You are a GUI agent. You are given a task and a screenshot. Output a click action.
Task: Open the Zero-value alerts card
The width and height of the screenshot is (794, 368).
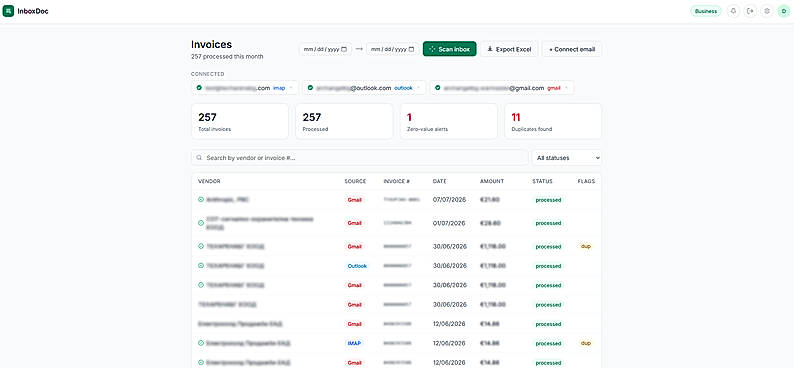[x=449, y=121]
